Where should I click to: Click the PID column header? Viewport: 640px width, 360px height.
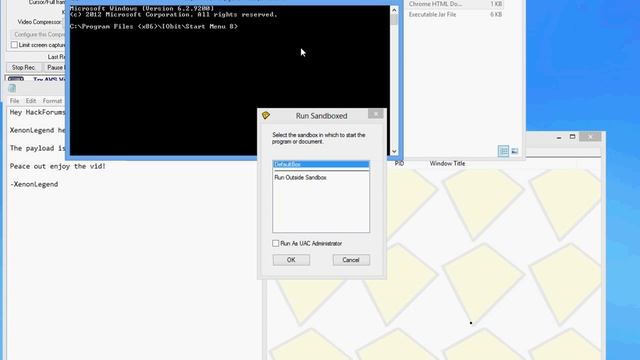pyautogui.click(x=399, y=163)
